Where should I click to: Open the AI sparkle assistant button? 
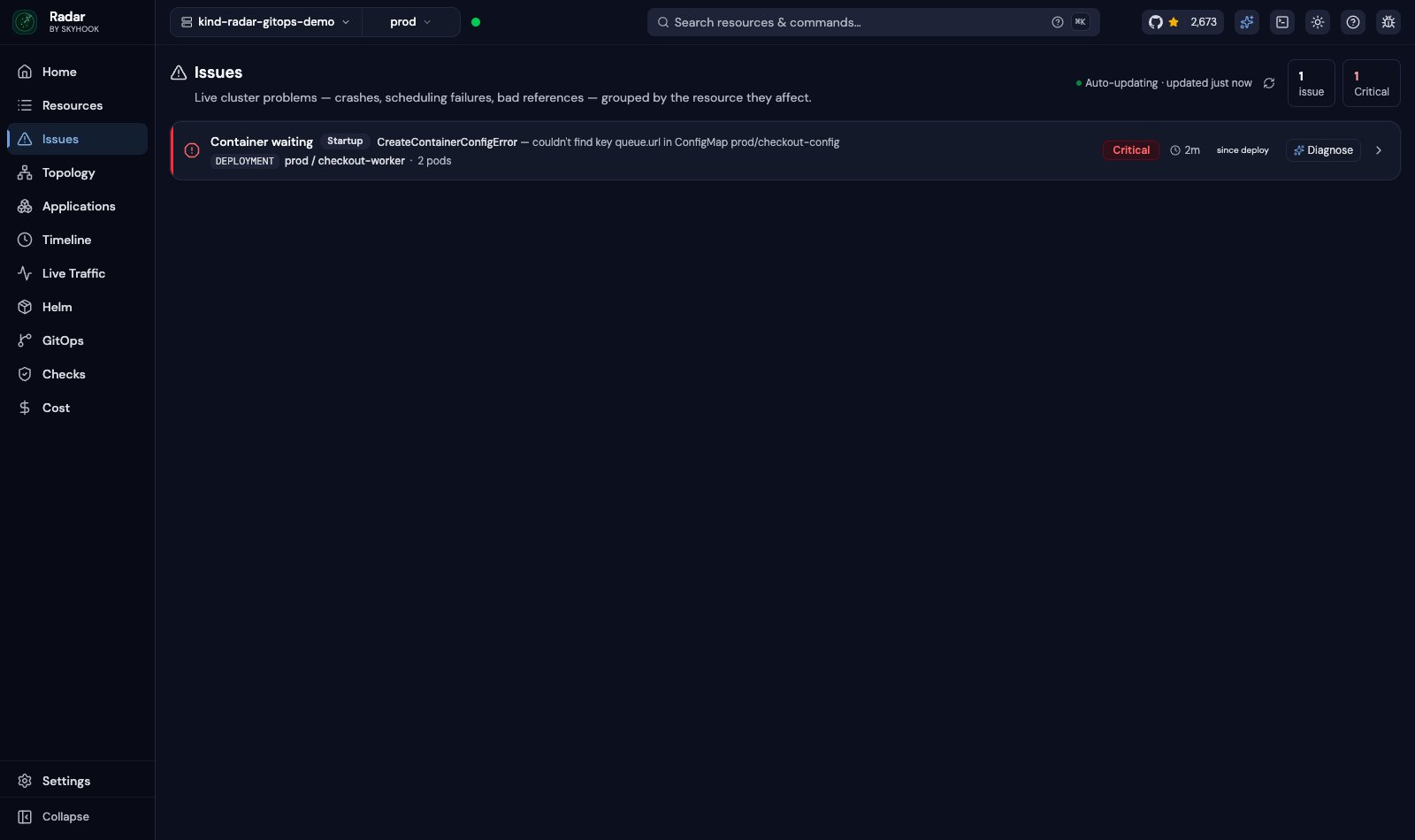[1247, 22]
